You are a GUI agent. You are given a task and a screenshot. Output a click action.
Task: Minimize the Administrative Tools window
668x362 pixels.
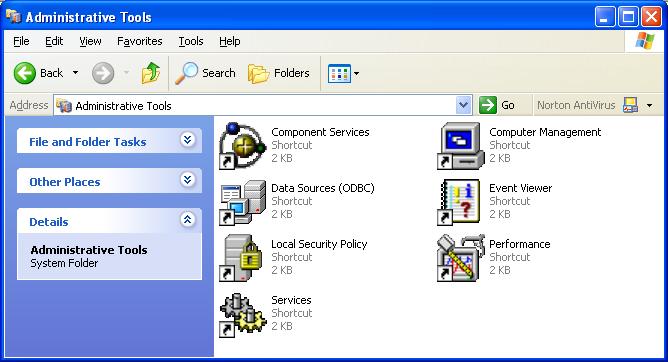coord(605,17)
